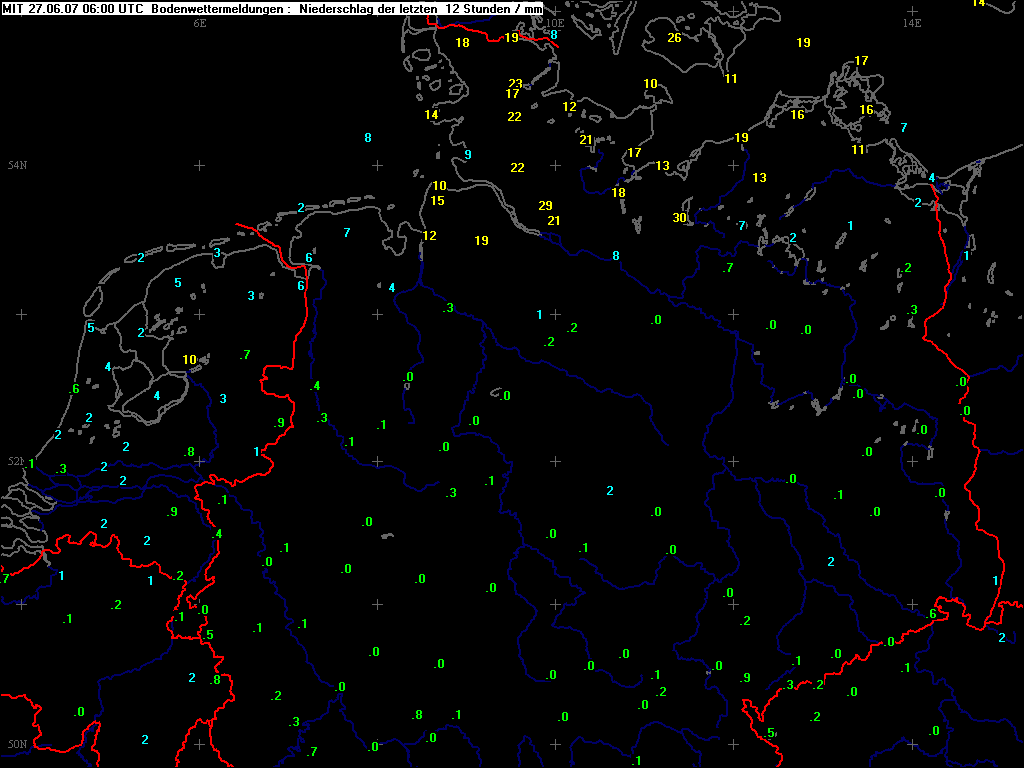1024x768 pixels.
Task: Select the yellow 29 station reading
Action: point(545,206)
